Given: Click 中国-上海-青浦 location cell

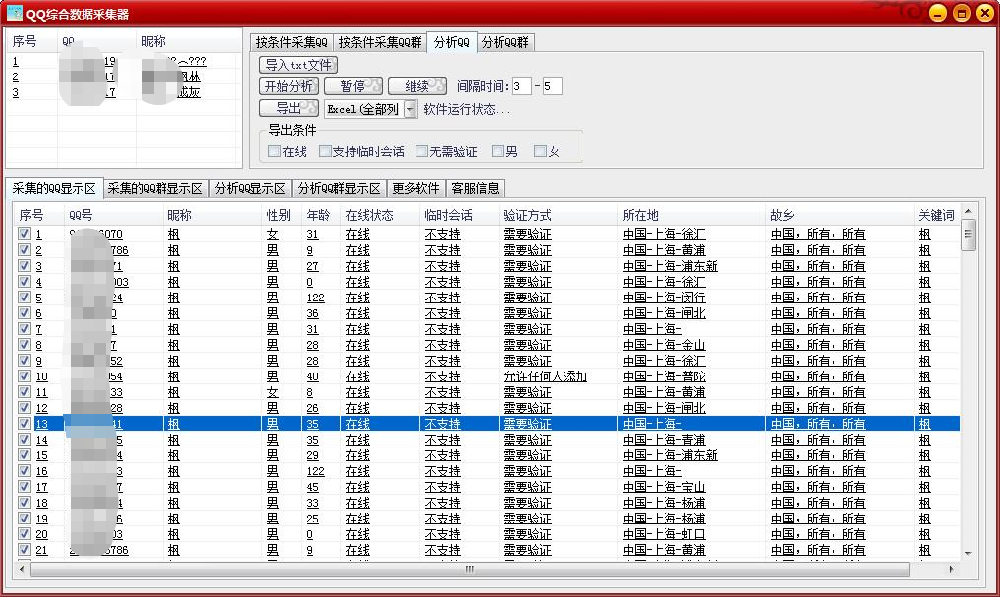Looking at the screenshot, I should (x=664, y=439).
